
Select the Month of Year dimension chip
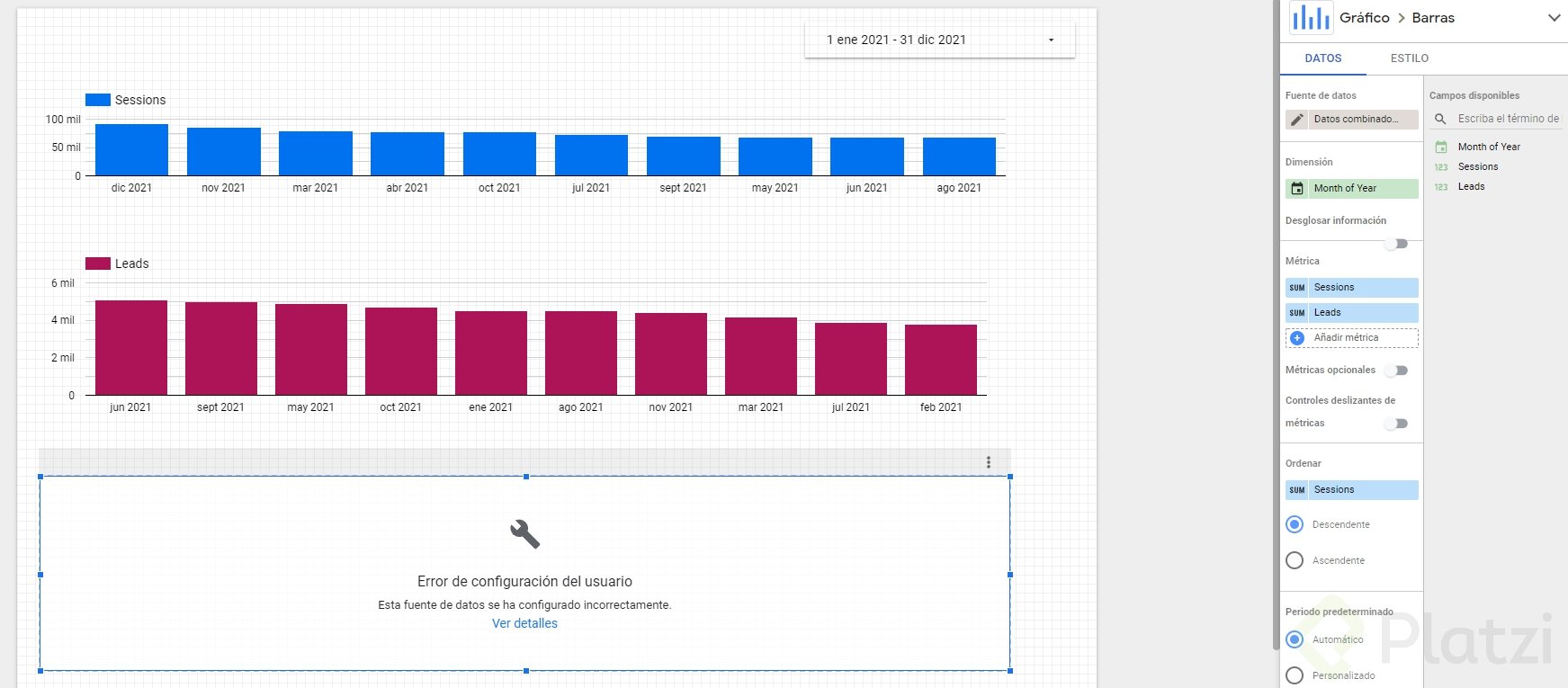1352,189
